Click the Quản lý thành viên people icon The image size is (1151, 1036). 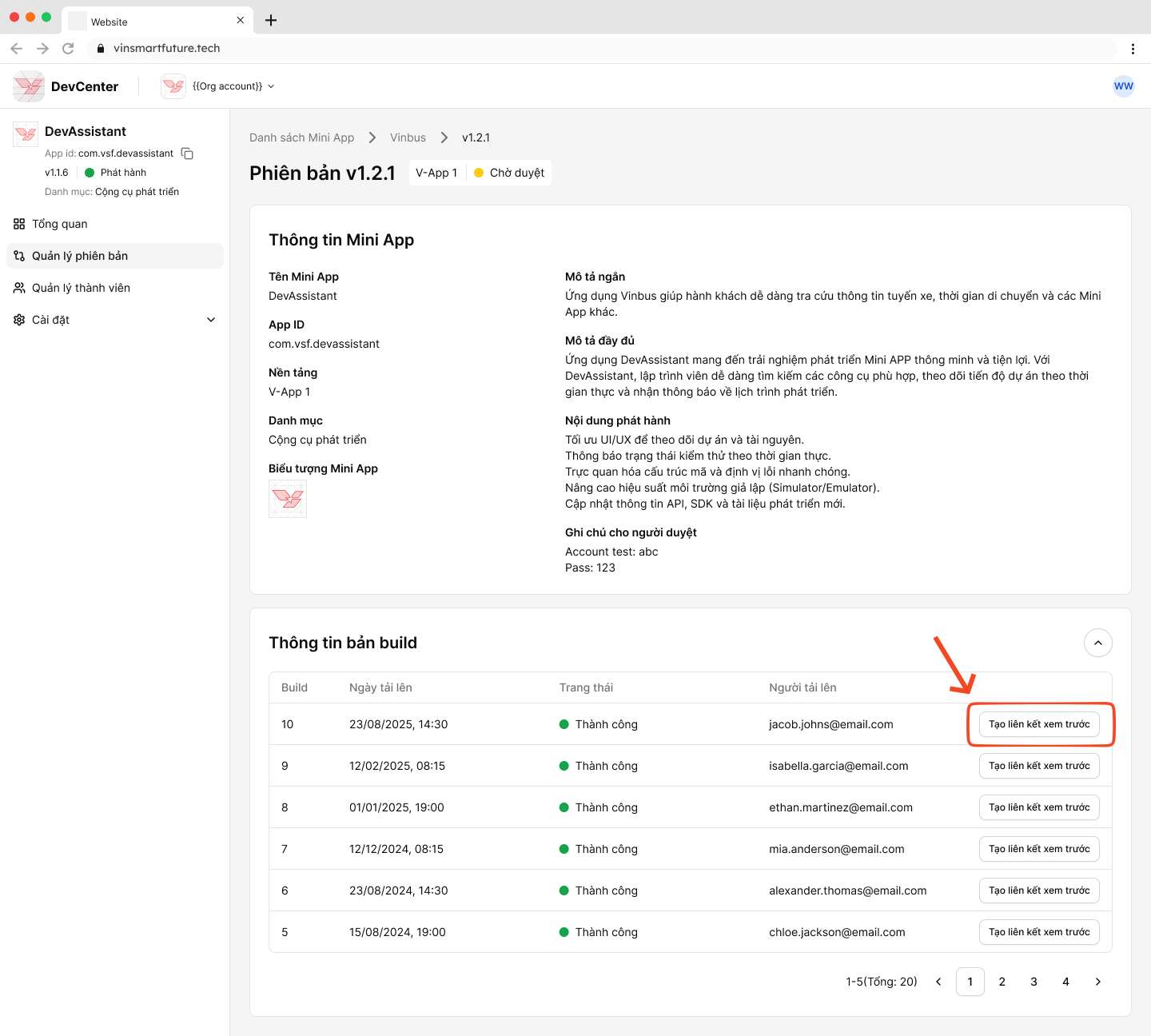19,288
